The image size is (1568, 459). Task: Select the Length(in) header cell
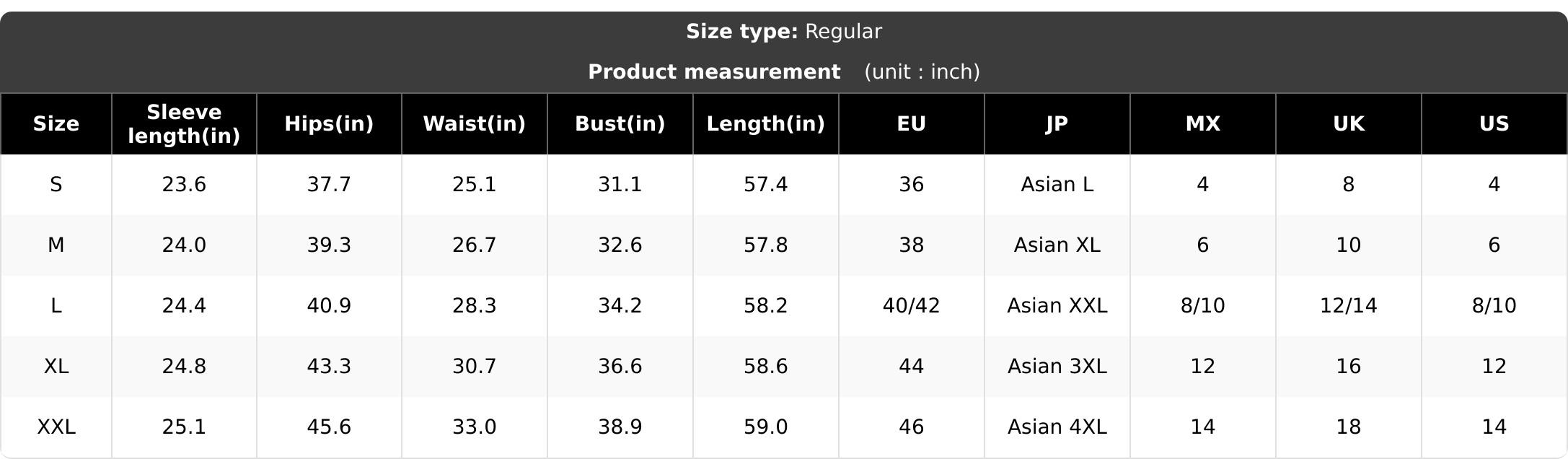tap(766, 124)
